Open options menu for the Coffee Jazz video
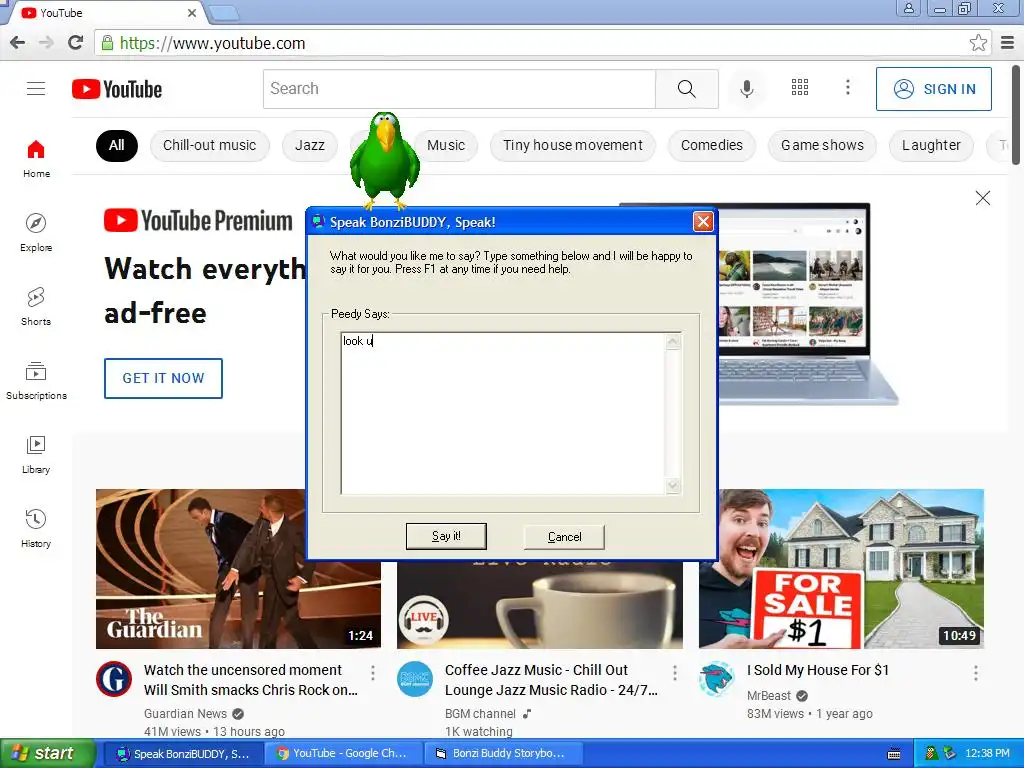 click(x=675, y=673)
